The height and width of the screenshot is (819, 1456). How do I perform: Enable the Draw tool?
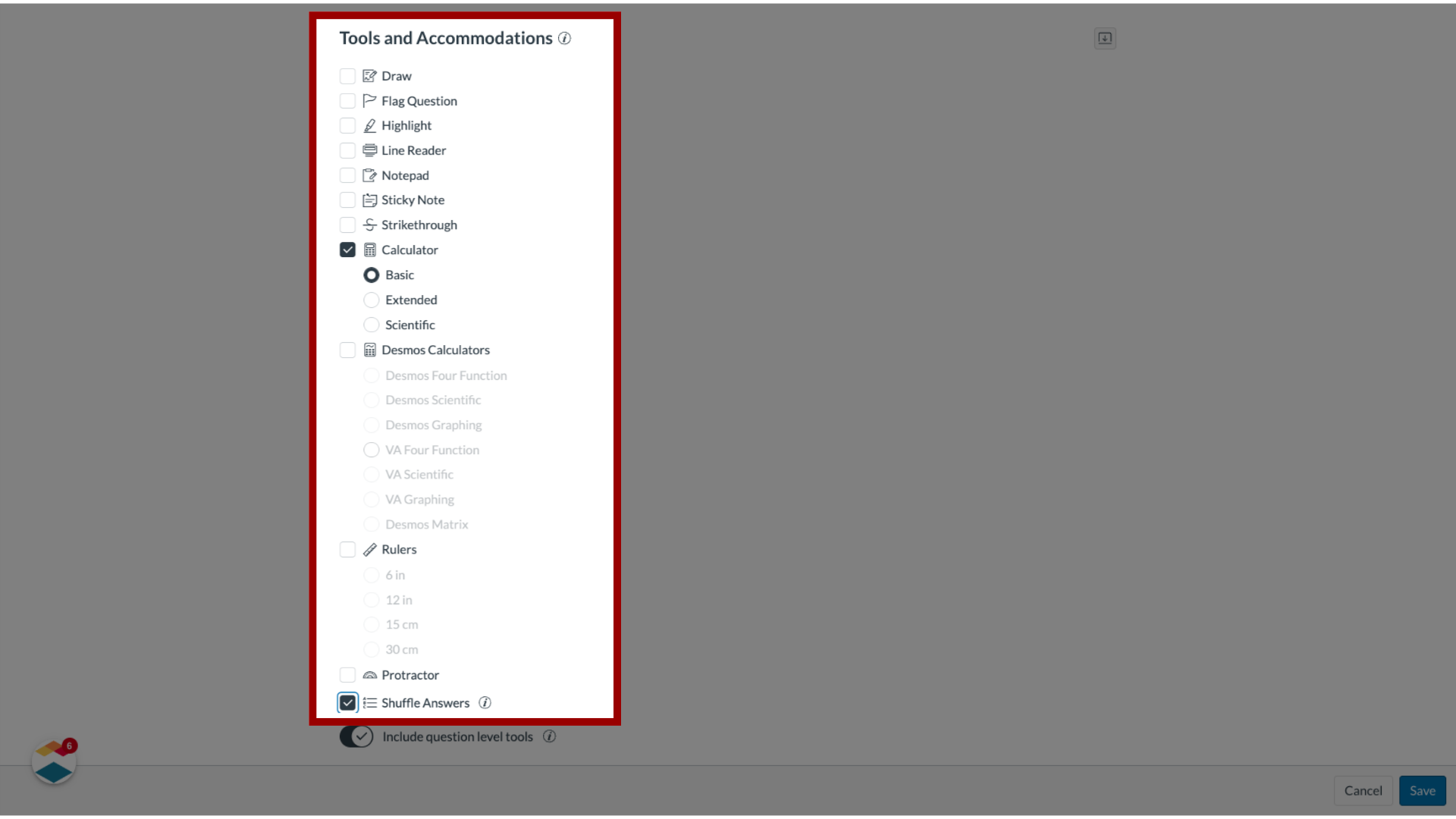coord(347,75)
